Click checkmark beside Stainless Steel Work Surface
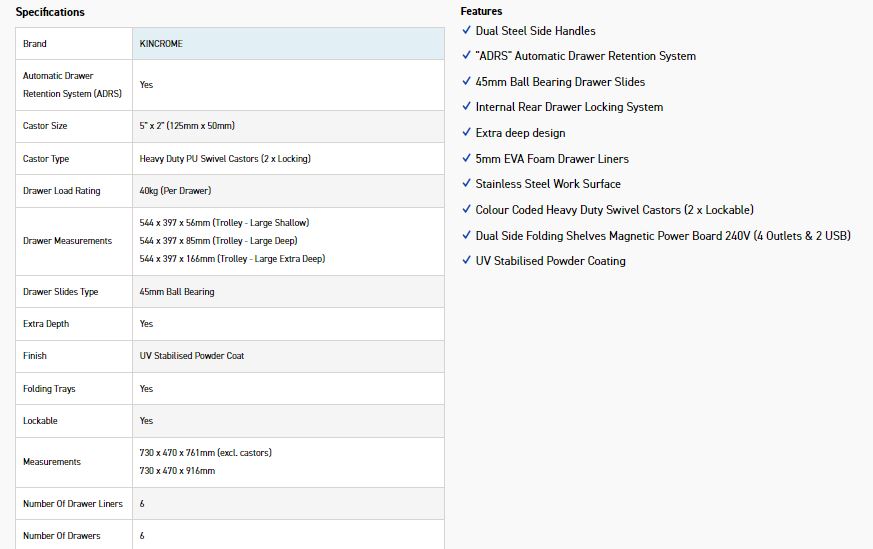The width and height of the screenshot is (873, 549). coord(466,183)
